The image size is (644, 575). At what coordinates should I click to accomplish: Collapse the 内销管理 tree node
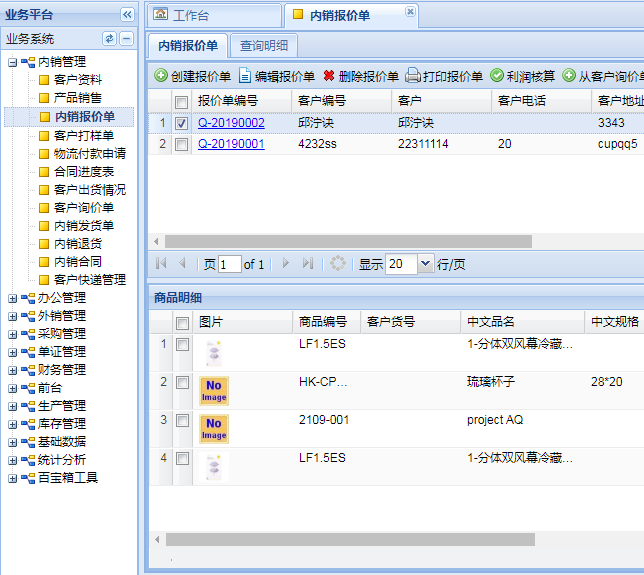[x=12, y=63]
